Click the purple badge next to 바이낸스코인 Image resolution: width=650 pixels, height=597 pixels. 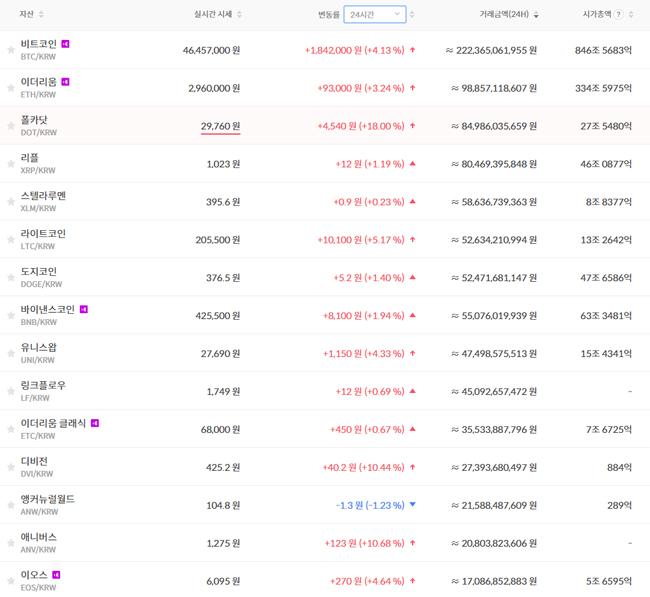(x=83, y=309)
